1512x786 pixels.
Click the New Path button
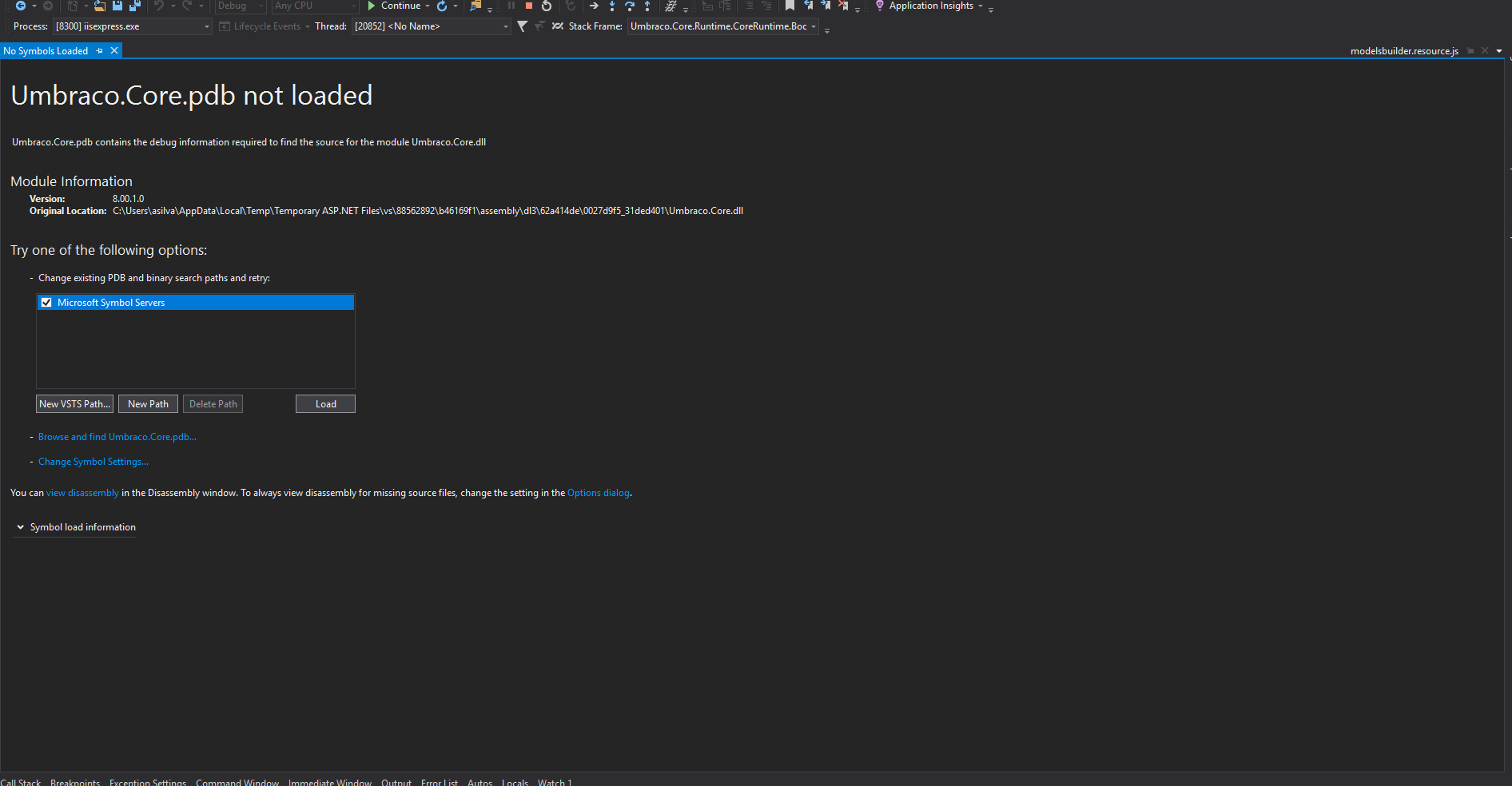click(148, 404)
